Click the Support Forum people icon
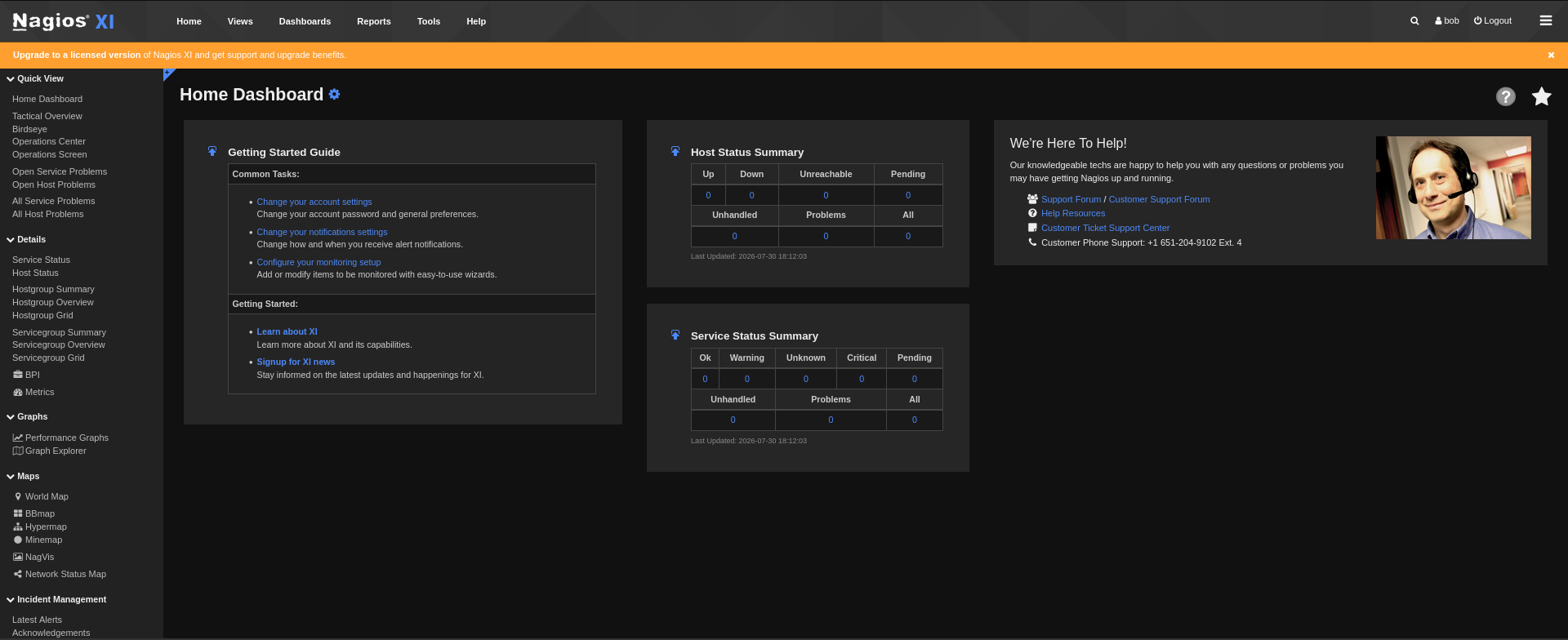Image resolution: width=1568 pixels, height=640 pixels. pyautogui.click(x=1032, y=199)
